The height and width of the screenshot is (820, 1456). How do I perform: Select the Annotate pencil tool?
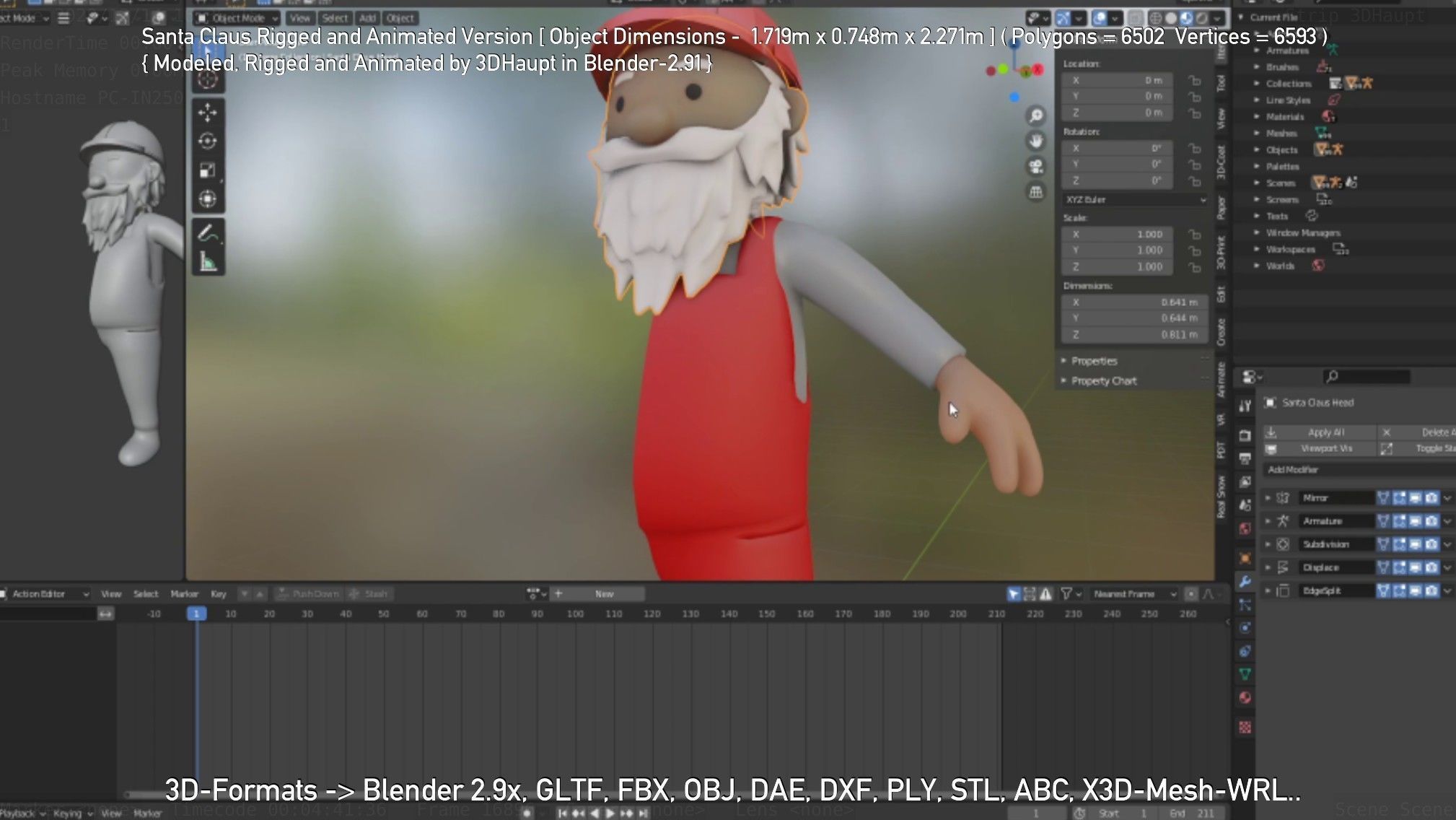[208, 233]
